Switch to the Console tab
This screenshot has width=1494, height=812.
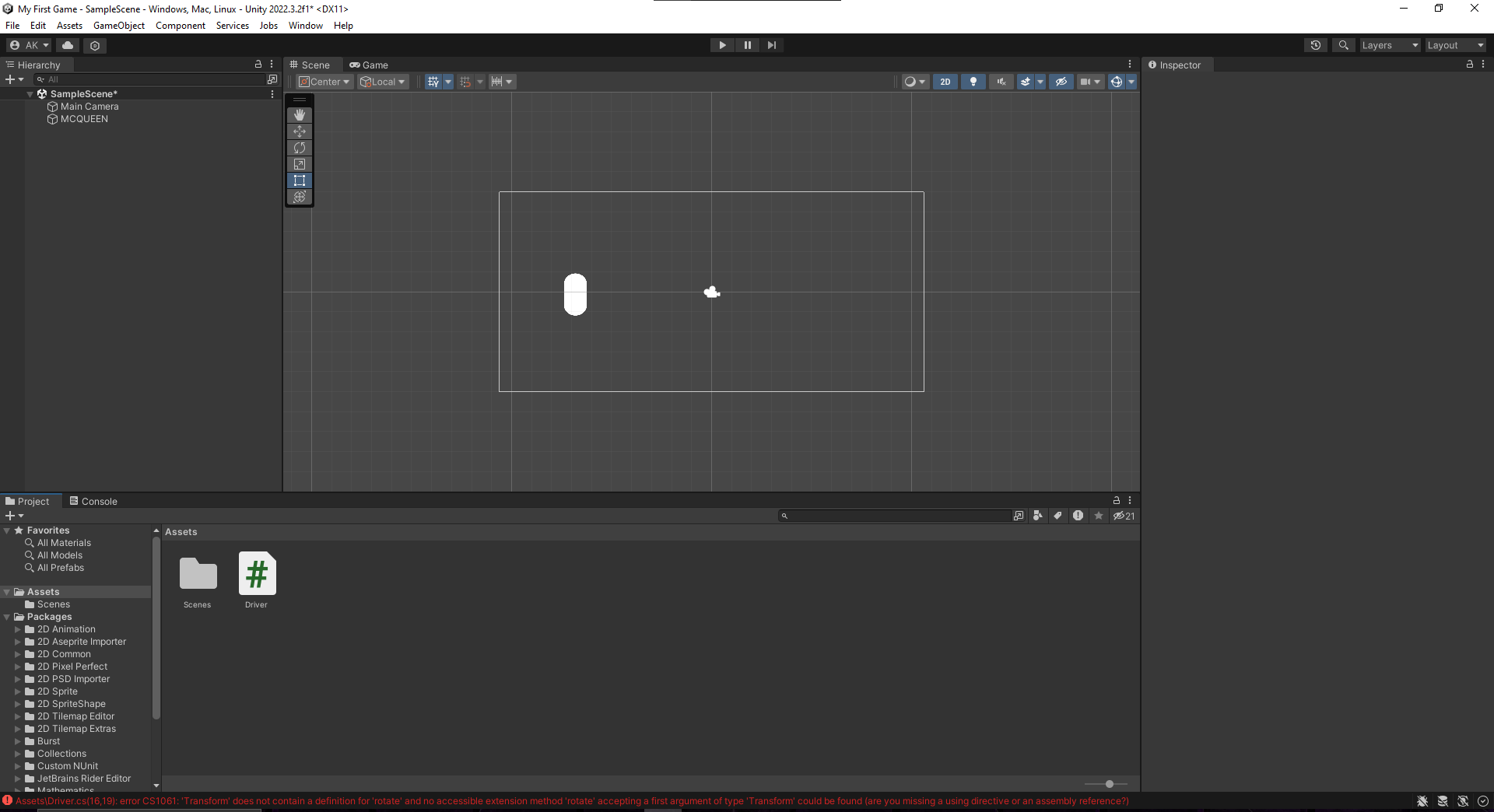93,502
